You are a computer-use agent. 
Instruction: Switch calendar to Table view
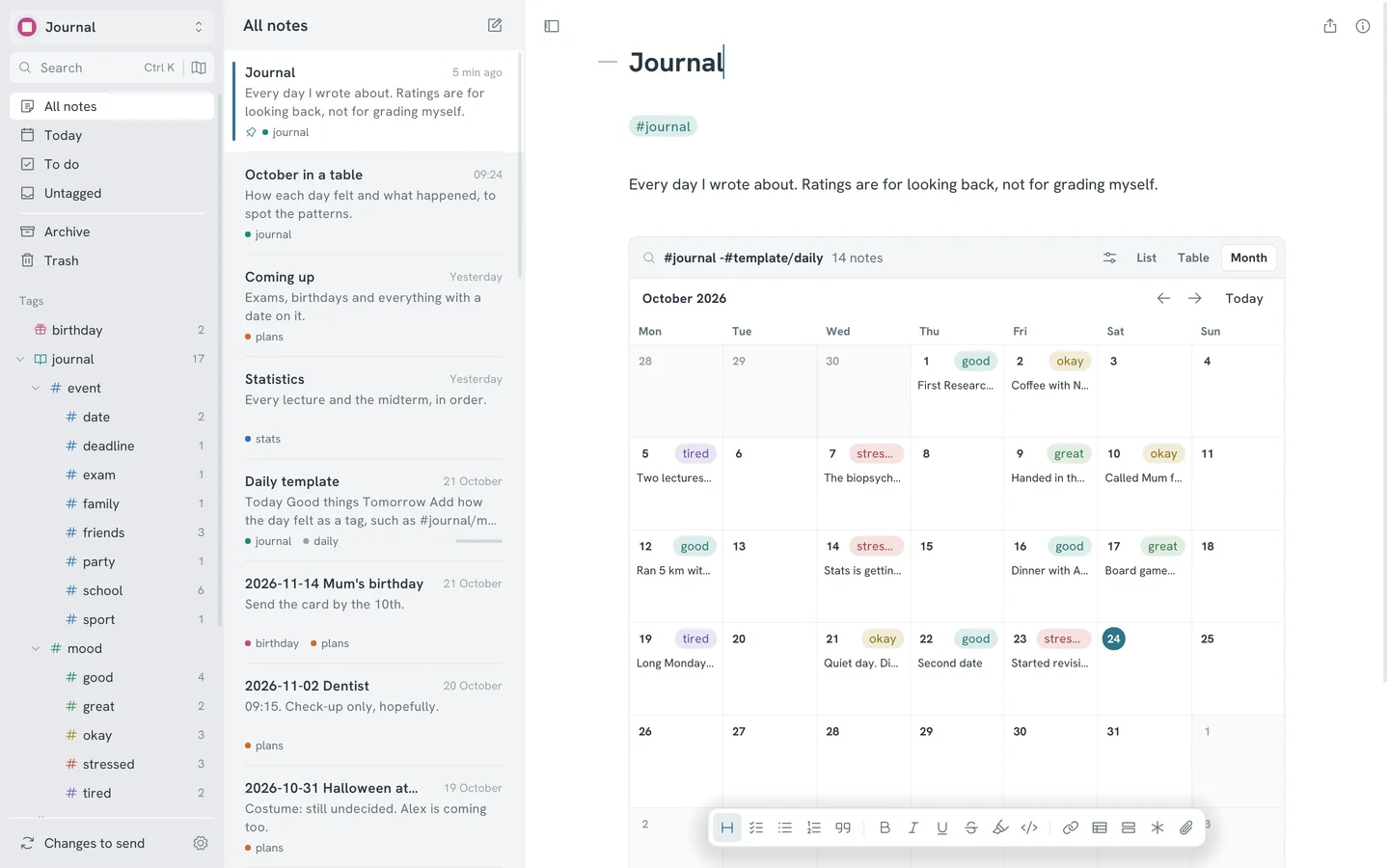pyautogui.click(x=1193, y=258)
